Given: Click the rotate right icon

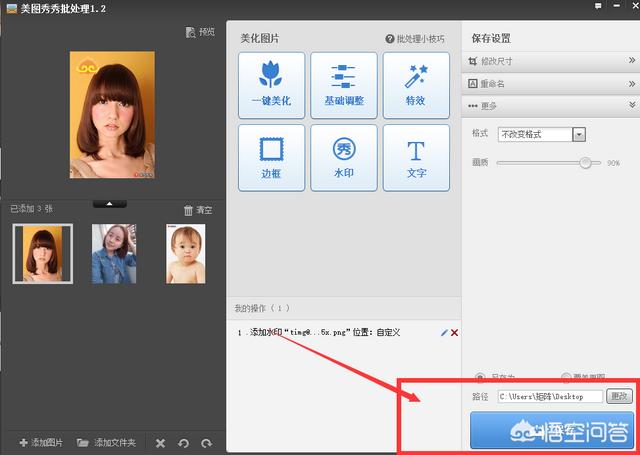Looking at the screenshot, I should [x=207, y=443].
